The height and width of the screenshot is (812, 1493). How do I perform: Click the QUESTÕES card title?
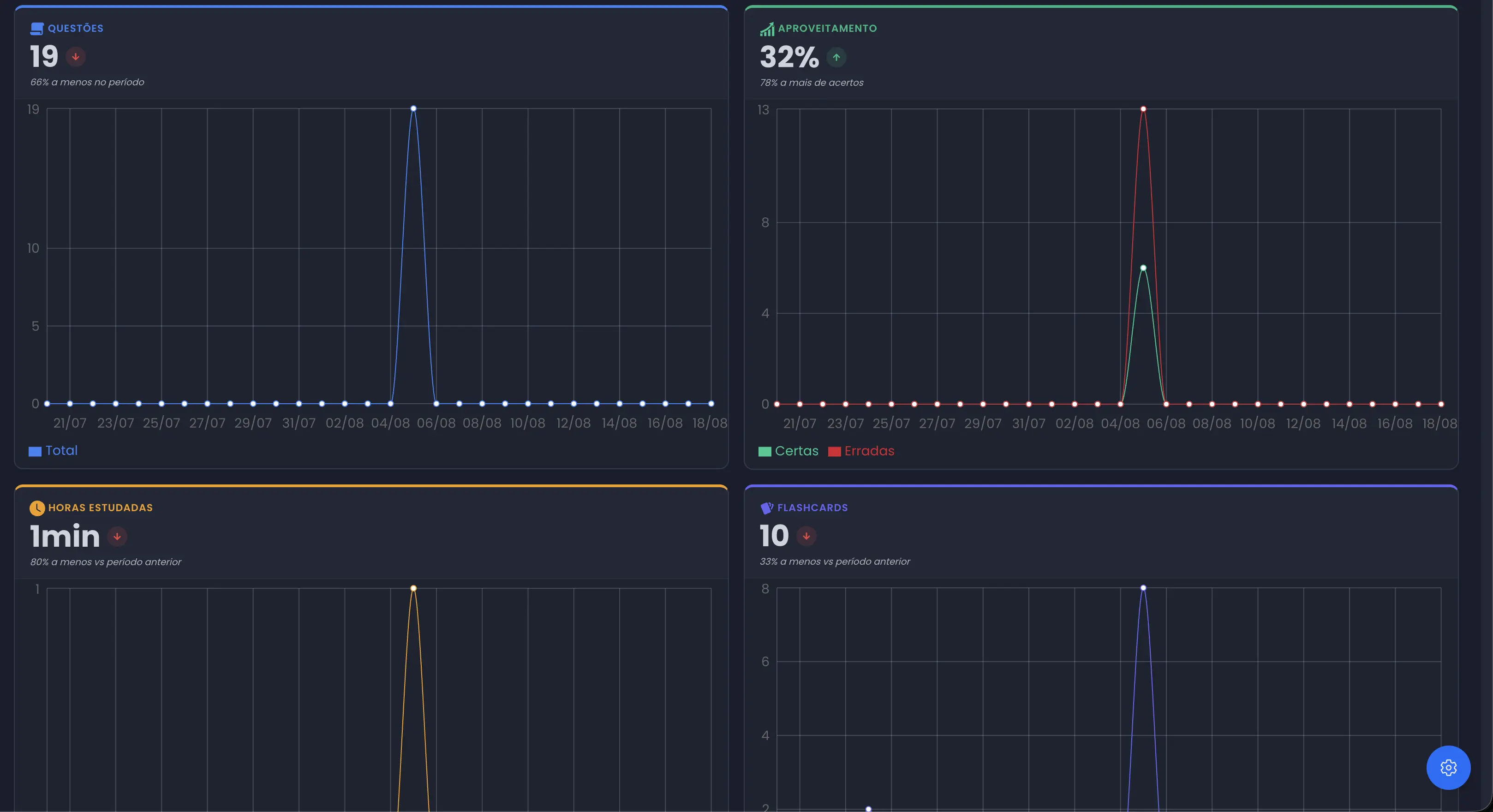click(75, 29)
